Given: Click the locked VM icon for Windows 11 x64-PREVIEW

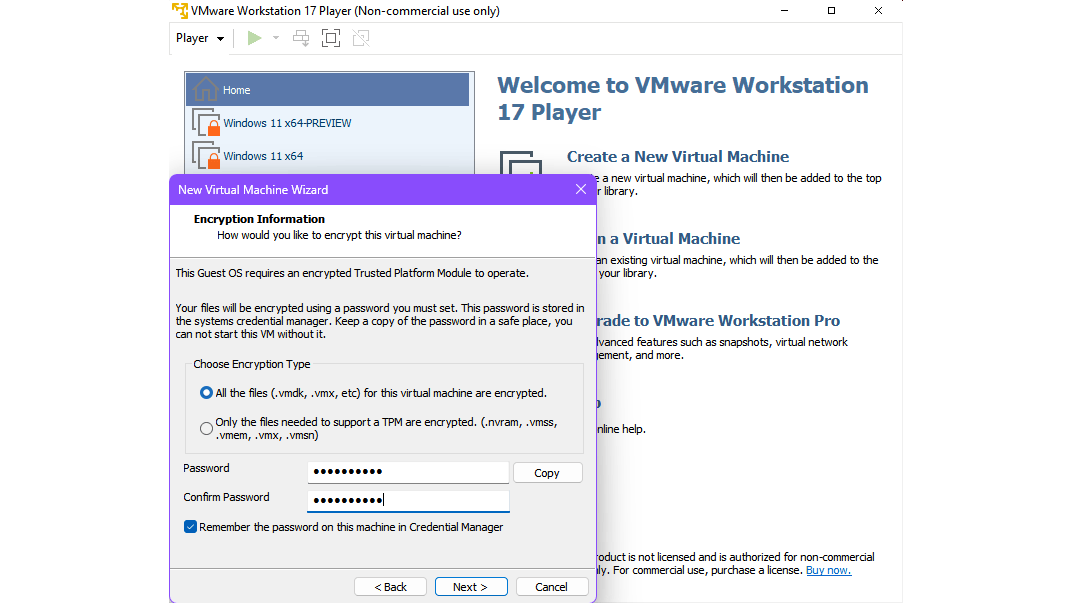Looking at the screenshot, I should 206,123.
